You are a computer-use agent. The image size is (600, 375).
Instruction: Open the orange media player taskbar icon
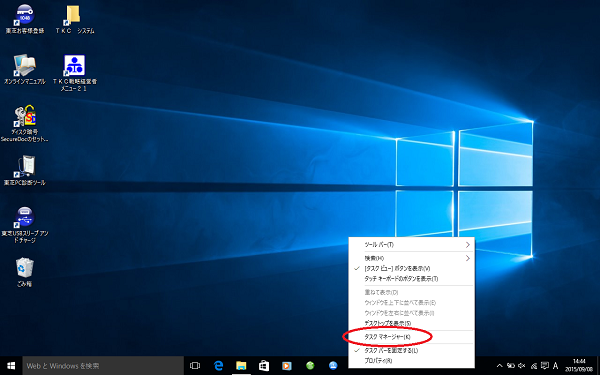coord(287,366)
